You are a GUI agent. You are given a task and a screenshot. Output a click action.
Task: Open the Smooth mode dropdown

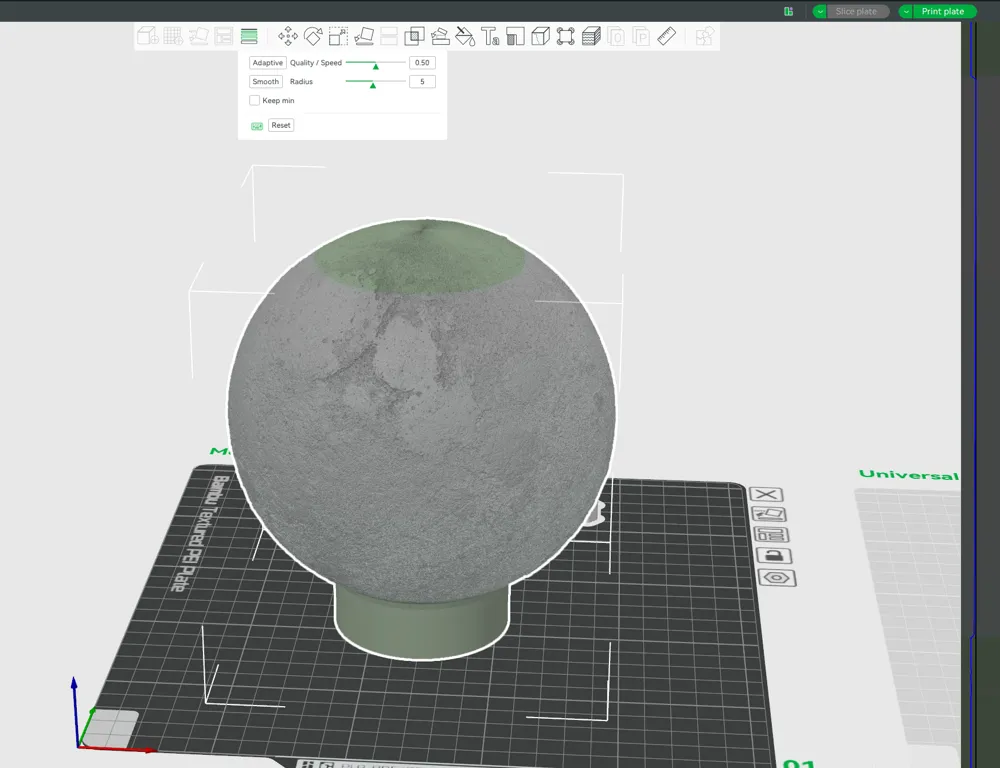point(265,81)
